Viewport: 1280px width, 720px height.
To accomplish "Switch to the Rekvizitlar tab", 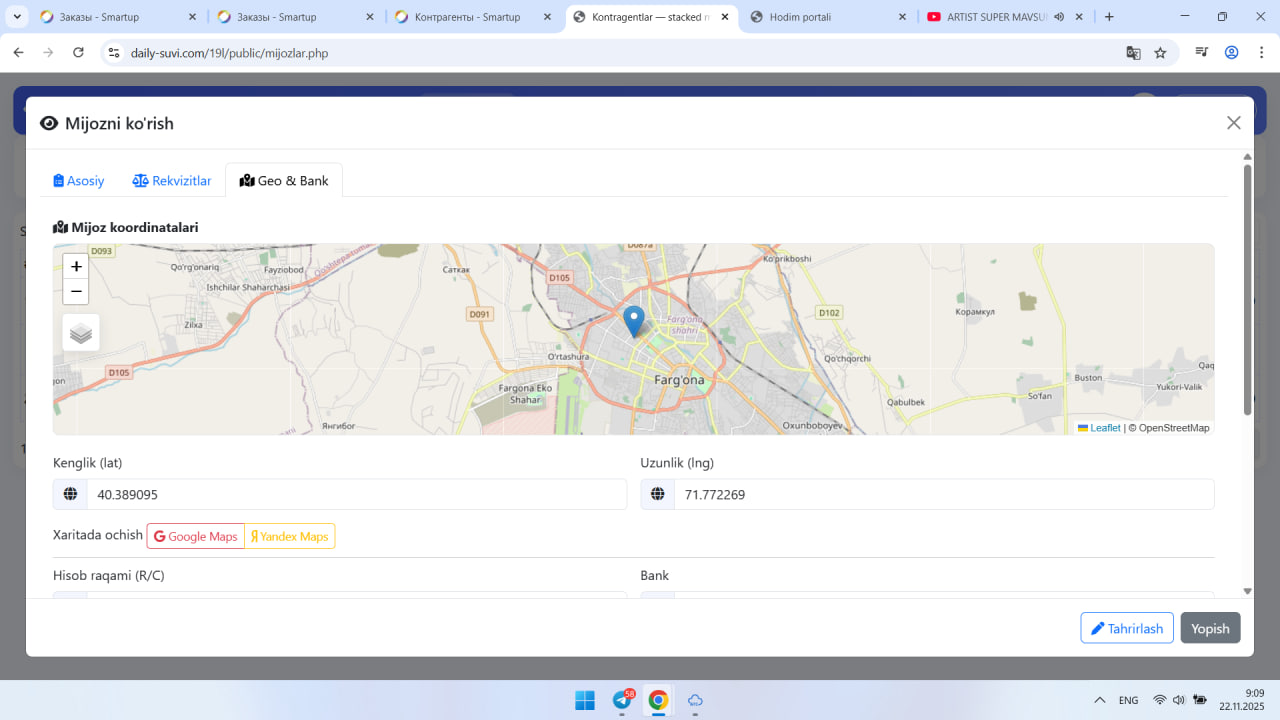I will point(172,181).
